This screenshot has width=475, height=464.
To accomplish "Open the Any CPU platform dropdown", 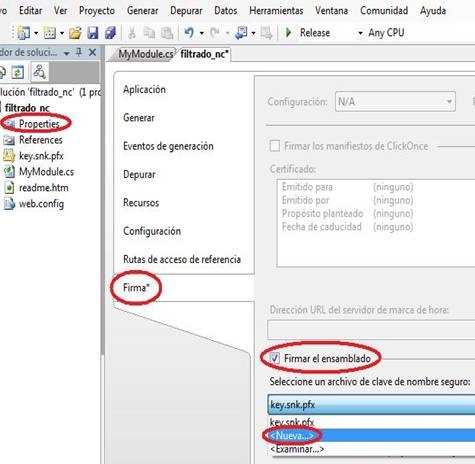I will (x=386, y=33).
